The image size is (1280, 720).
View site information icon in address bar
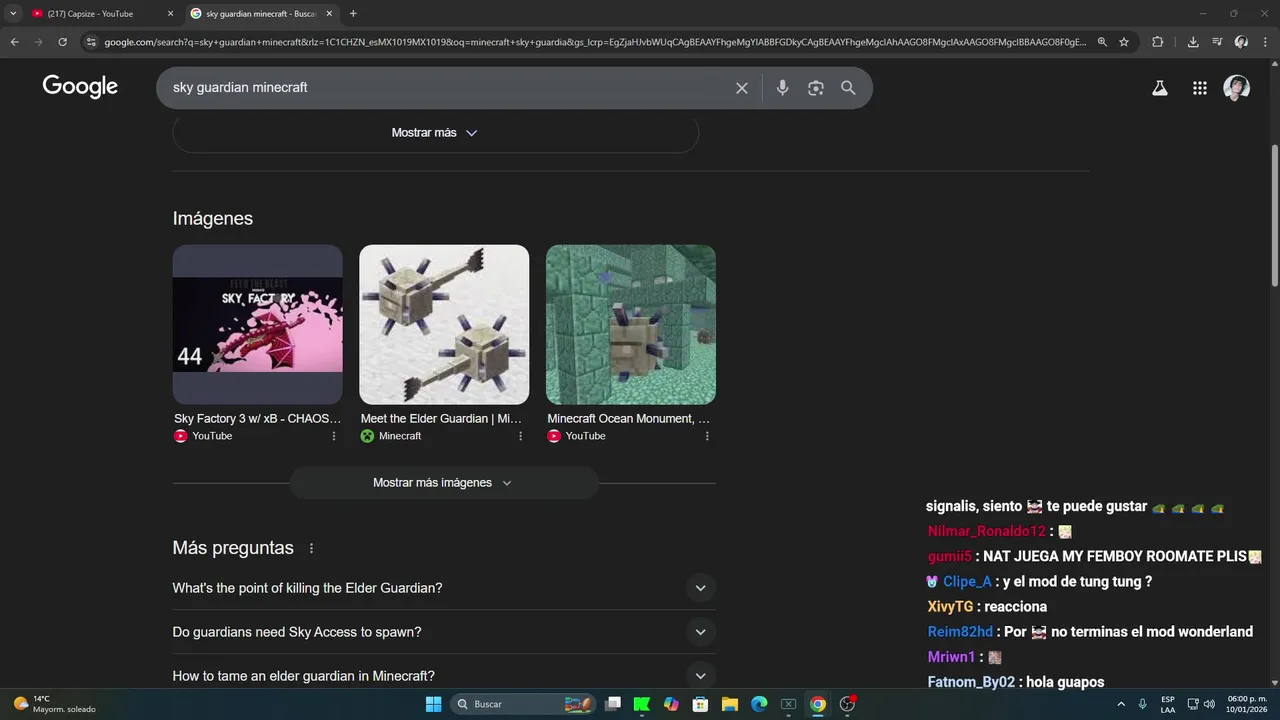(x=91, y=42)
